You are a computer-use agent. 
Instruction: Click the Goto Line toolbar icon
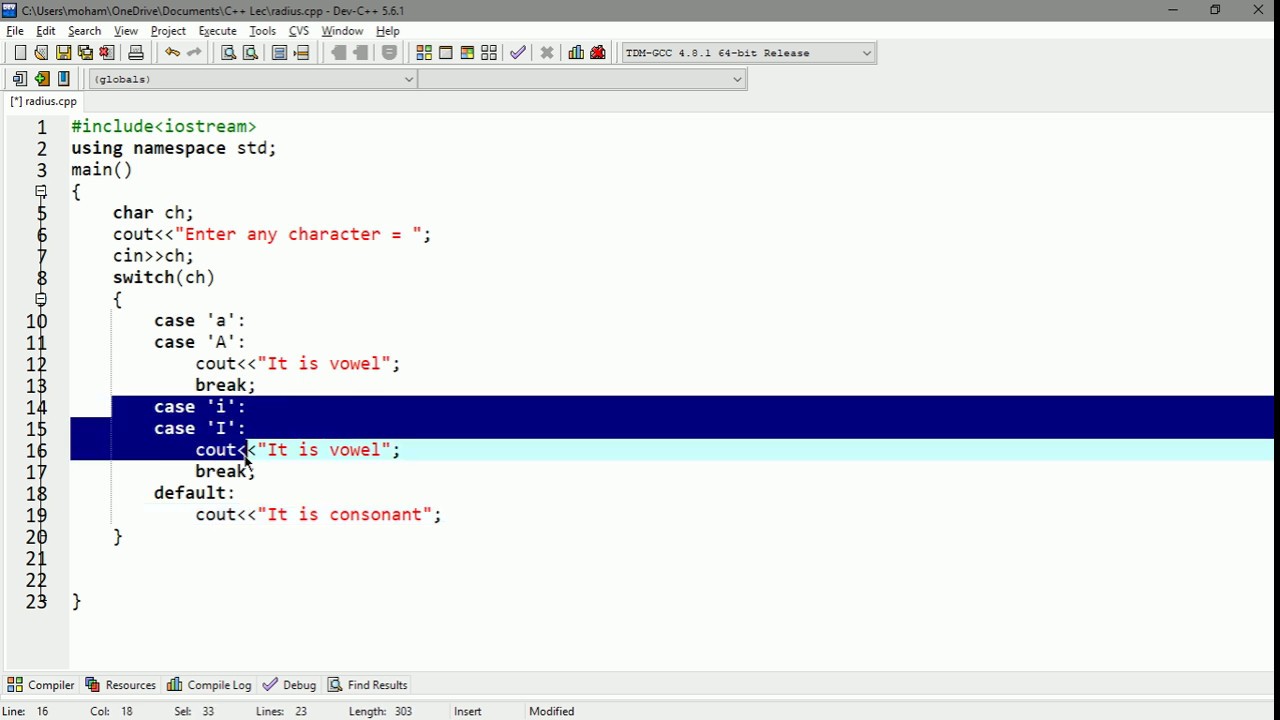pos(301,53)
